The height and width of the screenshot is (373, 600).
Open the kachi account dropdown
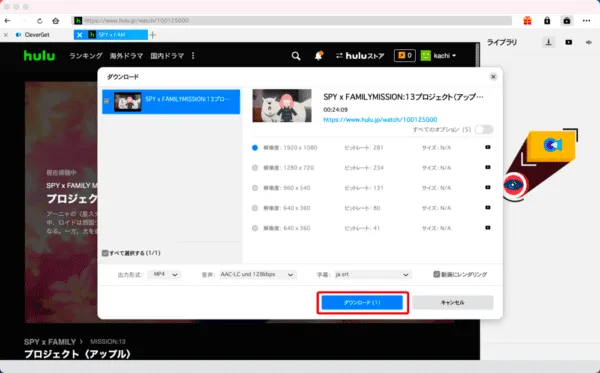pyautogui.click(x=439, y=56)
